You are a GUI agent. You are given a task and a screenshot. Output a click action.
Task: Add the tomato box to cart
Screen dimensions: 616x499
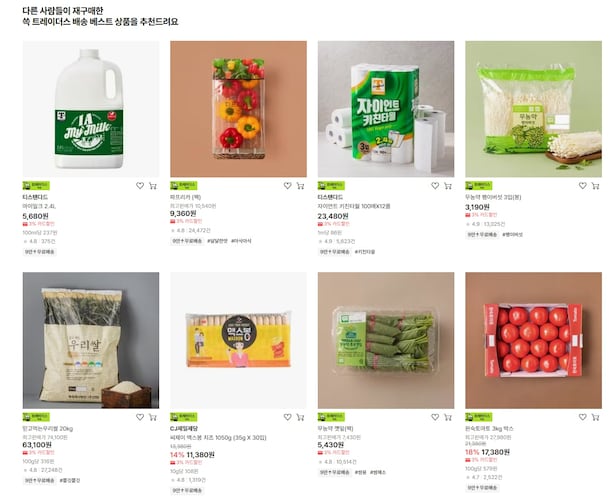coord(596,417)
